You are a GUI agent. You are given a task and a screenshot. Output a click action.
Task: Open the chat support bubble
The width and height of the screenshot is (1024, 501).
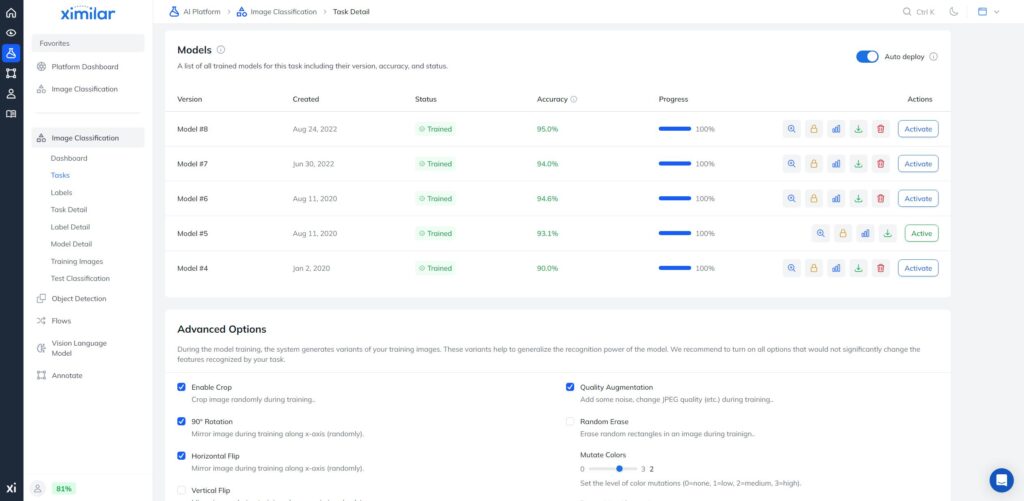point(1001,480)
